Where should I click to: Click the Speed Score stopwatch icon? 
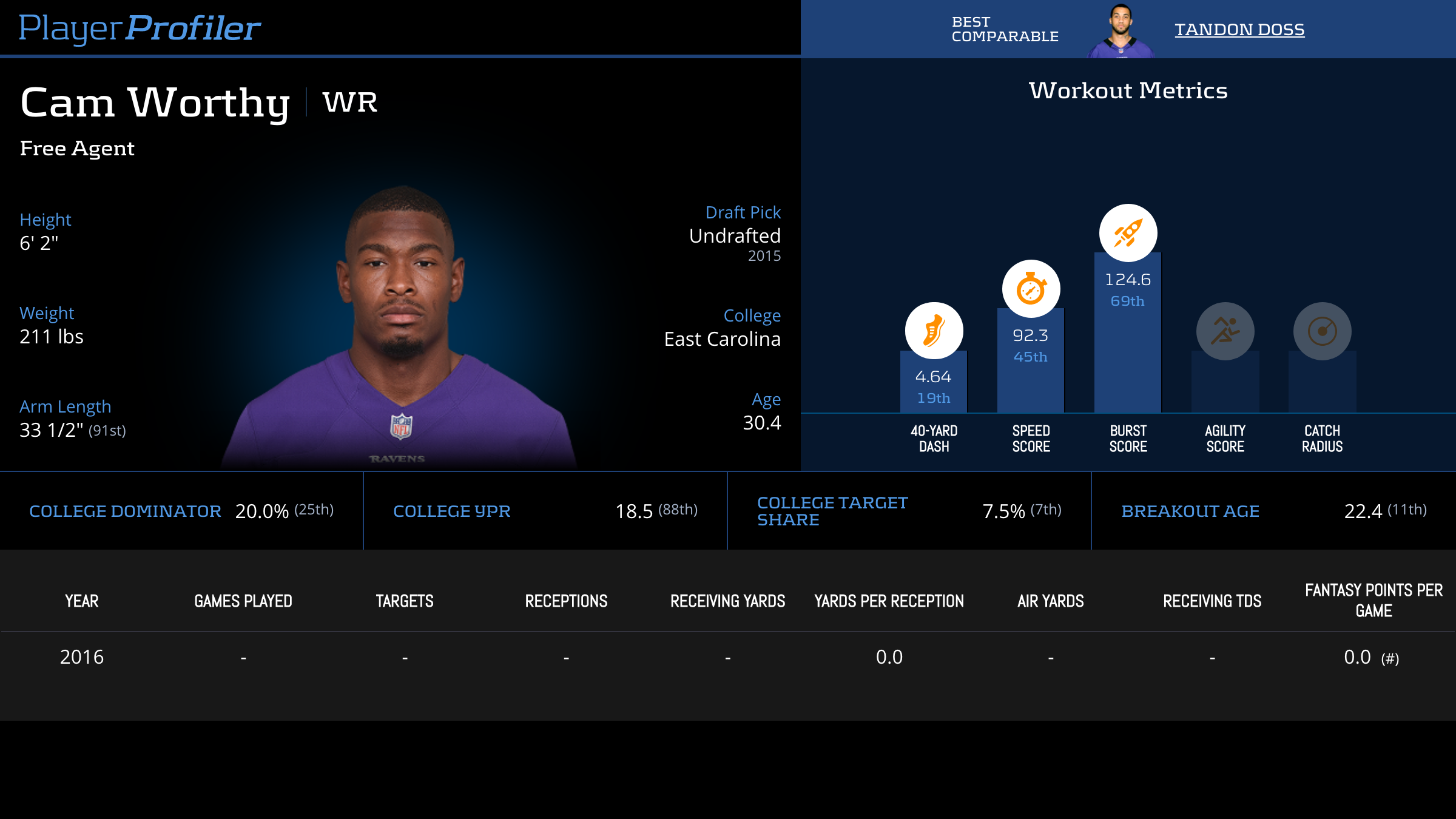[1031, 289]
